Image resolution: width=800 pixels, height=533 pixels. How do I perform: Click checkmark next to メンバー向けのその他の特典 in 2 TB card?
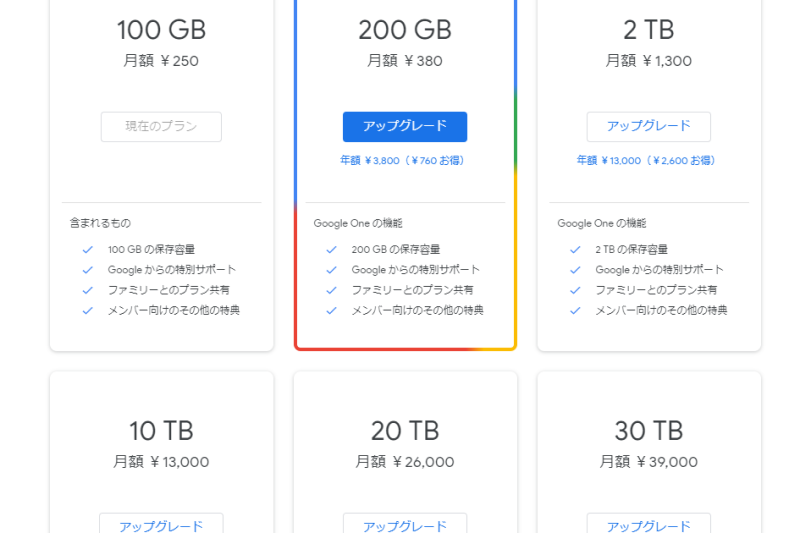(x=576, y=310)
